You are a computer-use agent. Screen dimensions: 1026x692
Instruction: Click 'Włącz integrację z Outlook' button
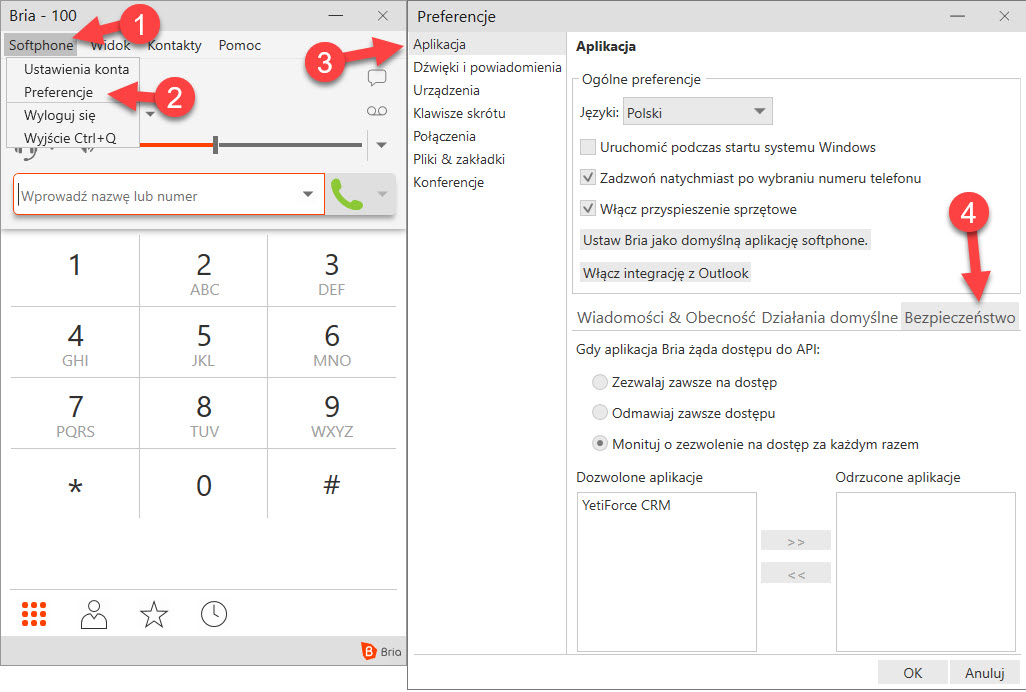pos(665,273)
